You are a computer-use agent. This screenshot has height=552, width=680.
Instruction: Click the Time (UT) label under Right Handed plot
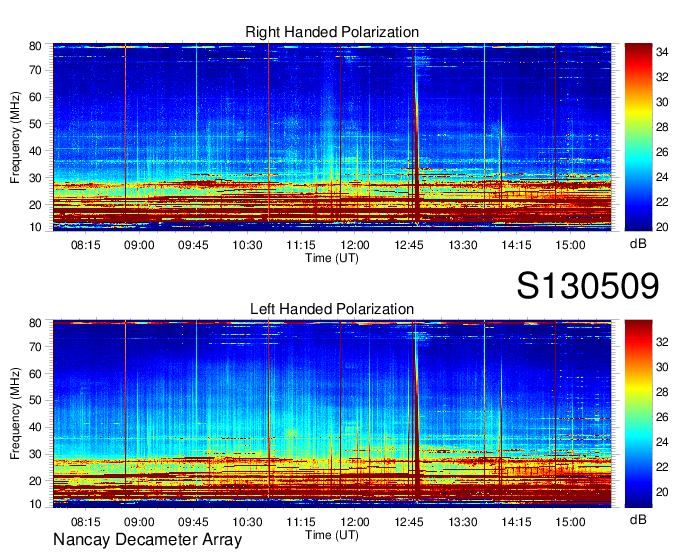[332, 258]
